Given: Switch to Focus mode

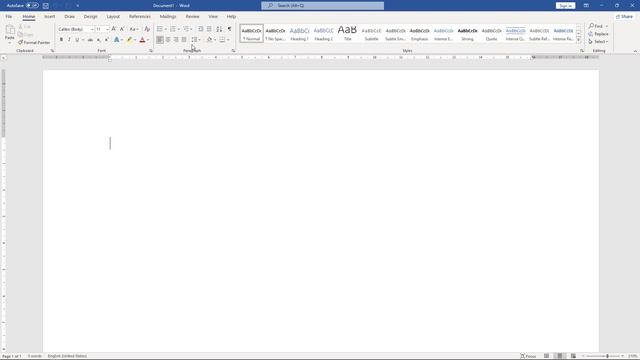Looking at the screenshot, I should pos(528,356).
